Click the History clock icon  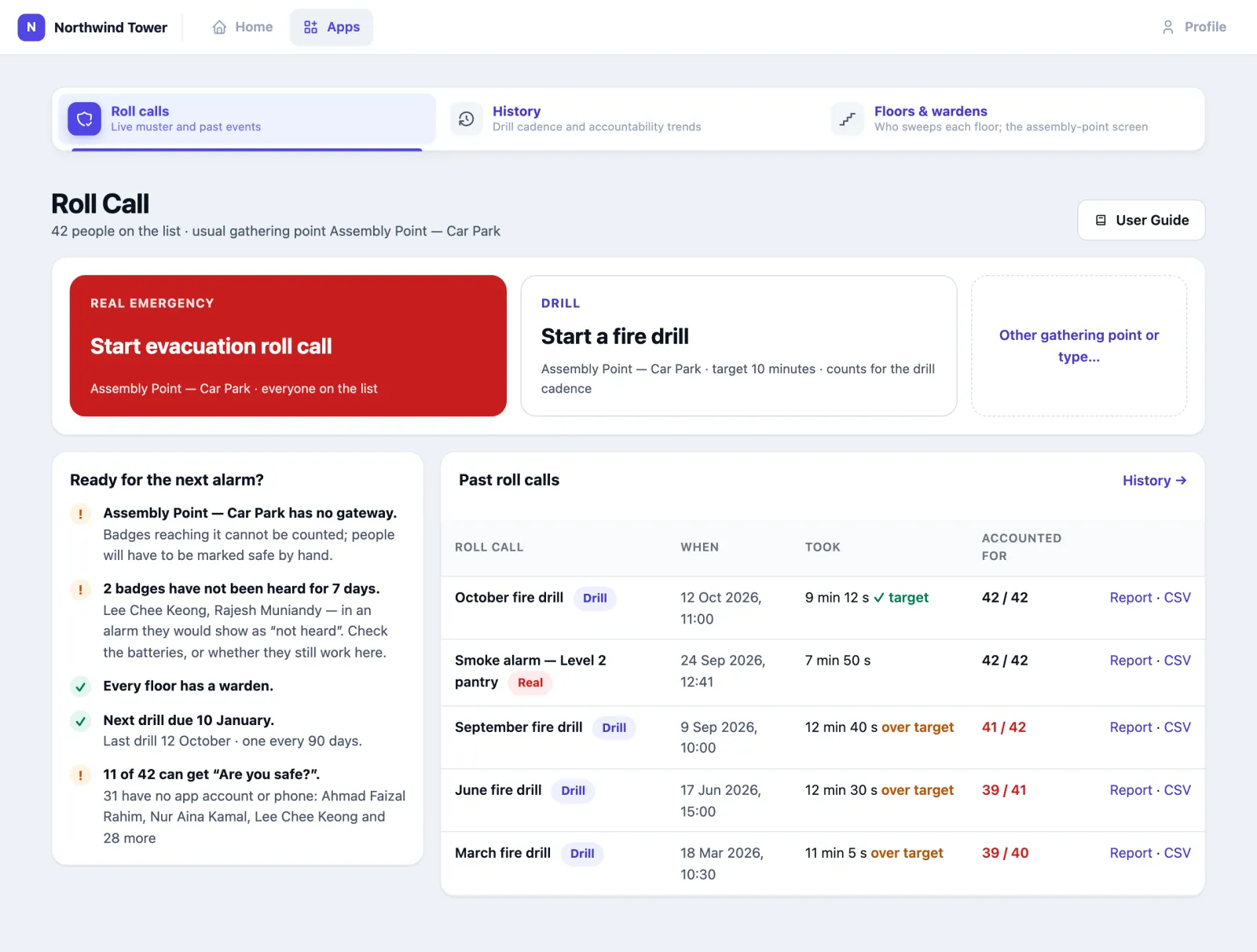[x=466, y=119]
